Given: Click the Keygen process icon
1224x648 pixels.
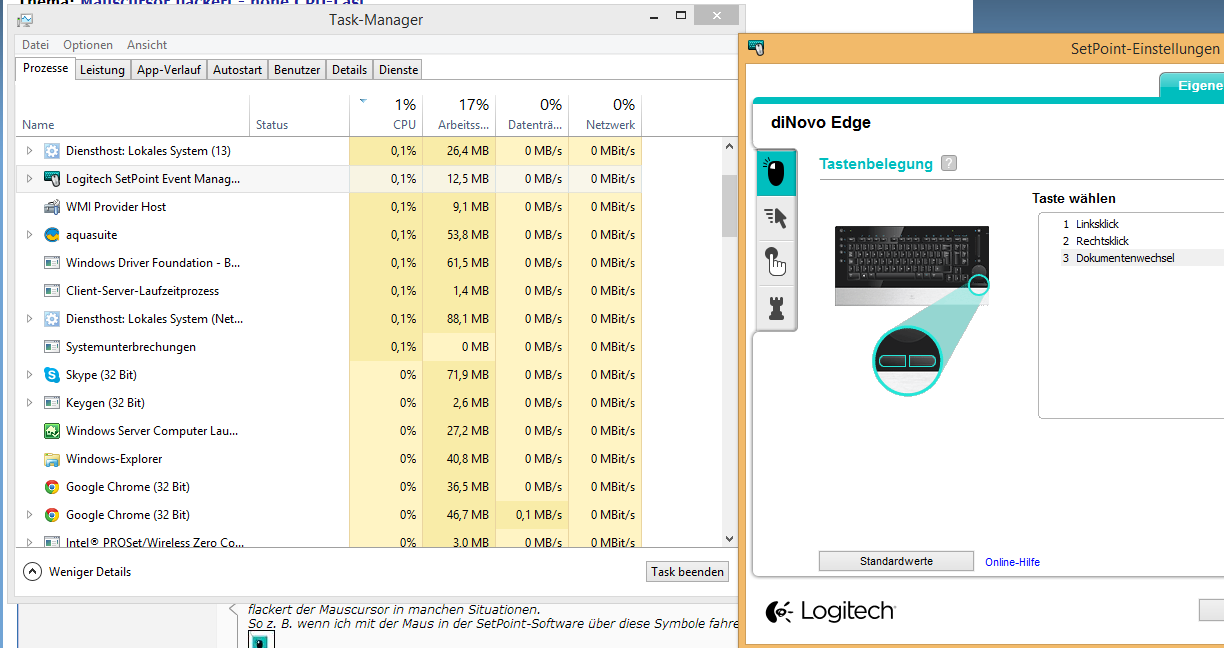Looking at the screenshot, I should pyautogui.click(x=52, y=403).
